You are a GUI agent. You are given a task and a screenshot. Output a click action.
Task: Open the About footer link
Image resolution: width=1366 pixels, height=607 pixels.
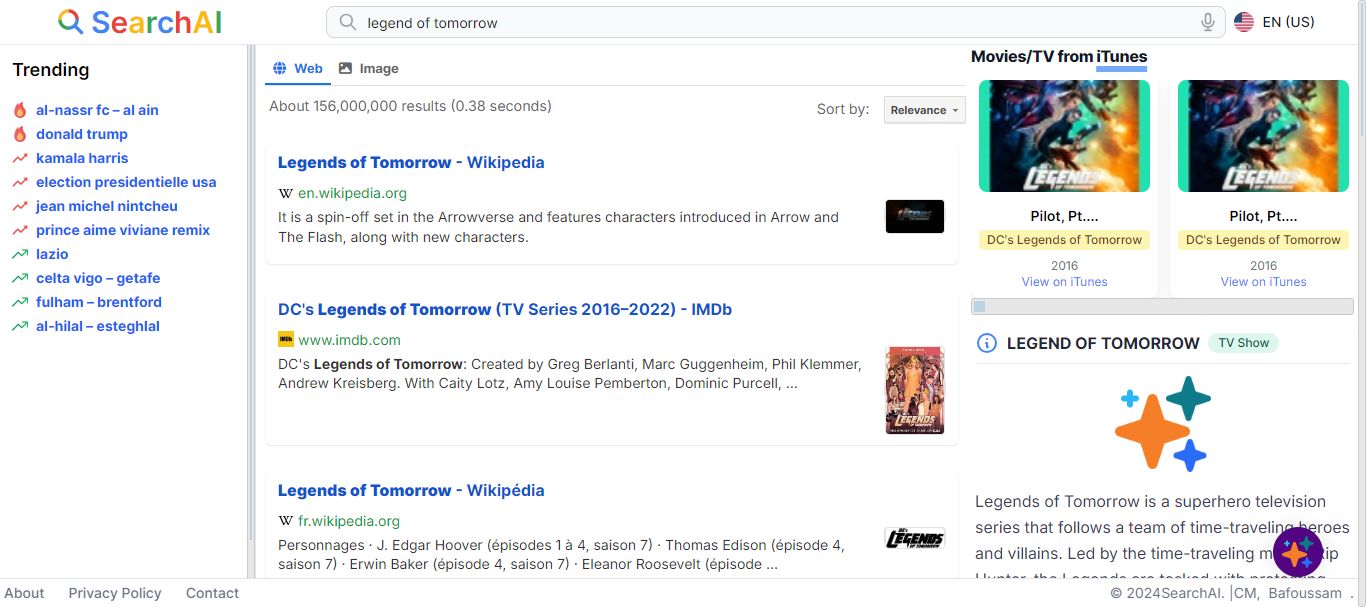click(x=24, y=593)
